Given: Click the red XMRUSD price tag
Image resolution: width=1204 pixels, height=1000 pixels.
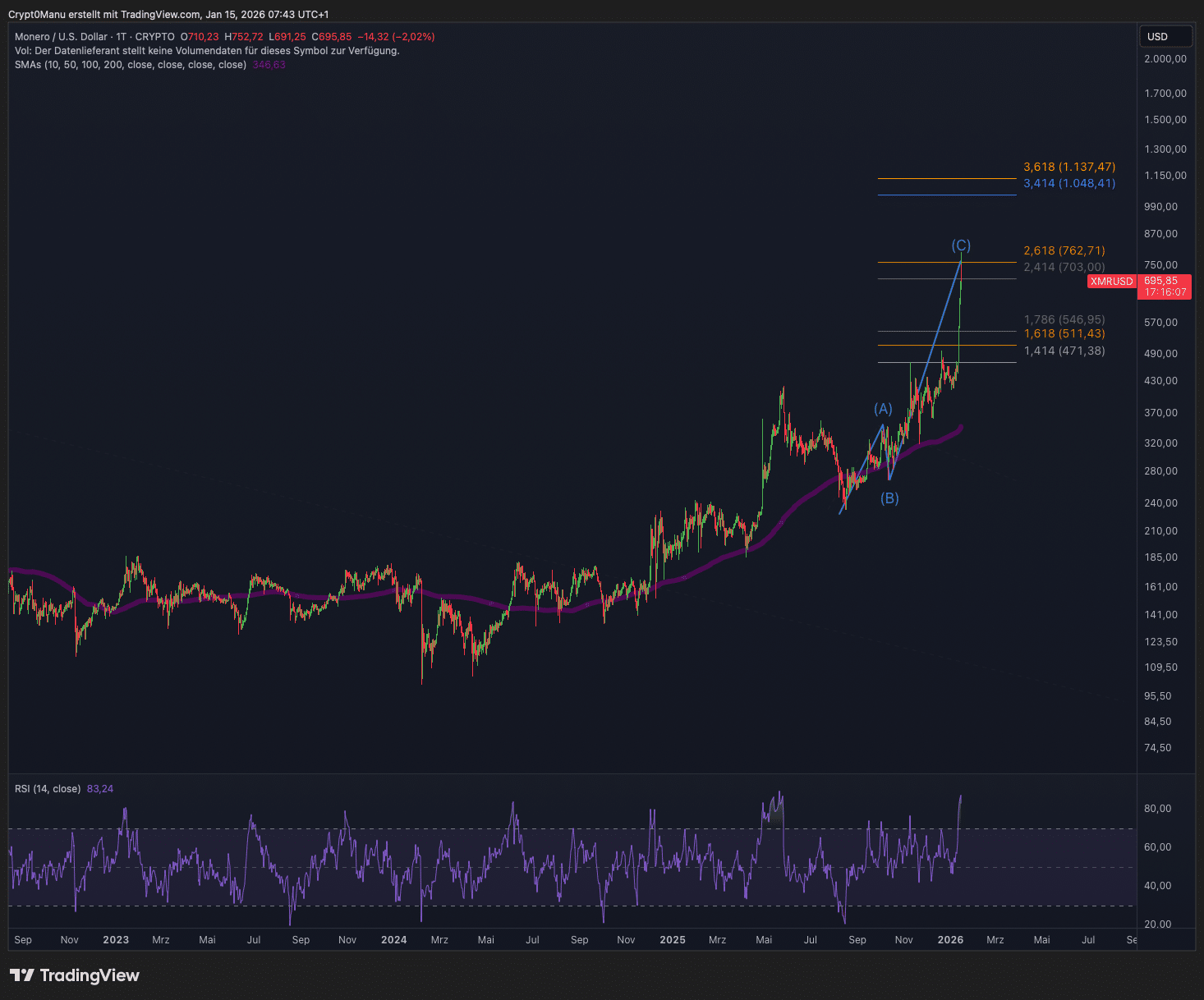Looking at the screenshot, I should (1111, 282).
